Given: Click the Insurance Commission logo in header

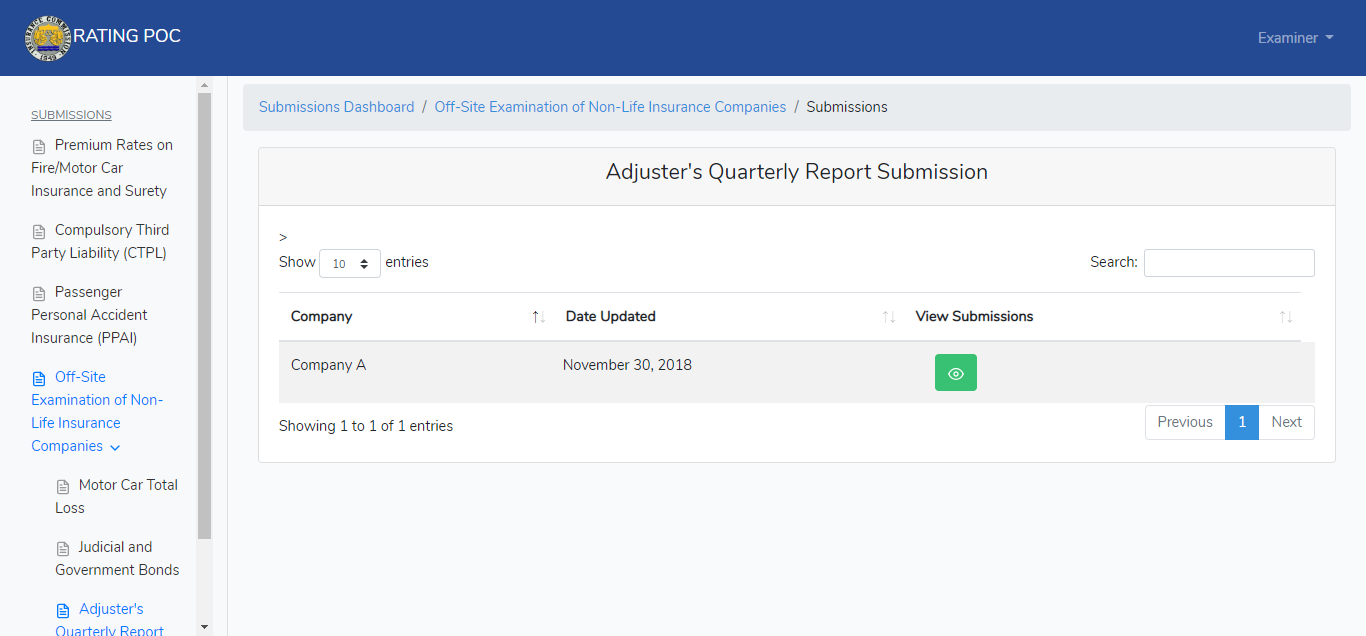Looking at the screenshot, I should pyautogui.click(x=48, y=38).
